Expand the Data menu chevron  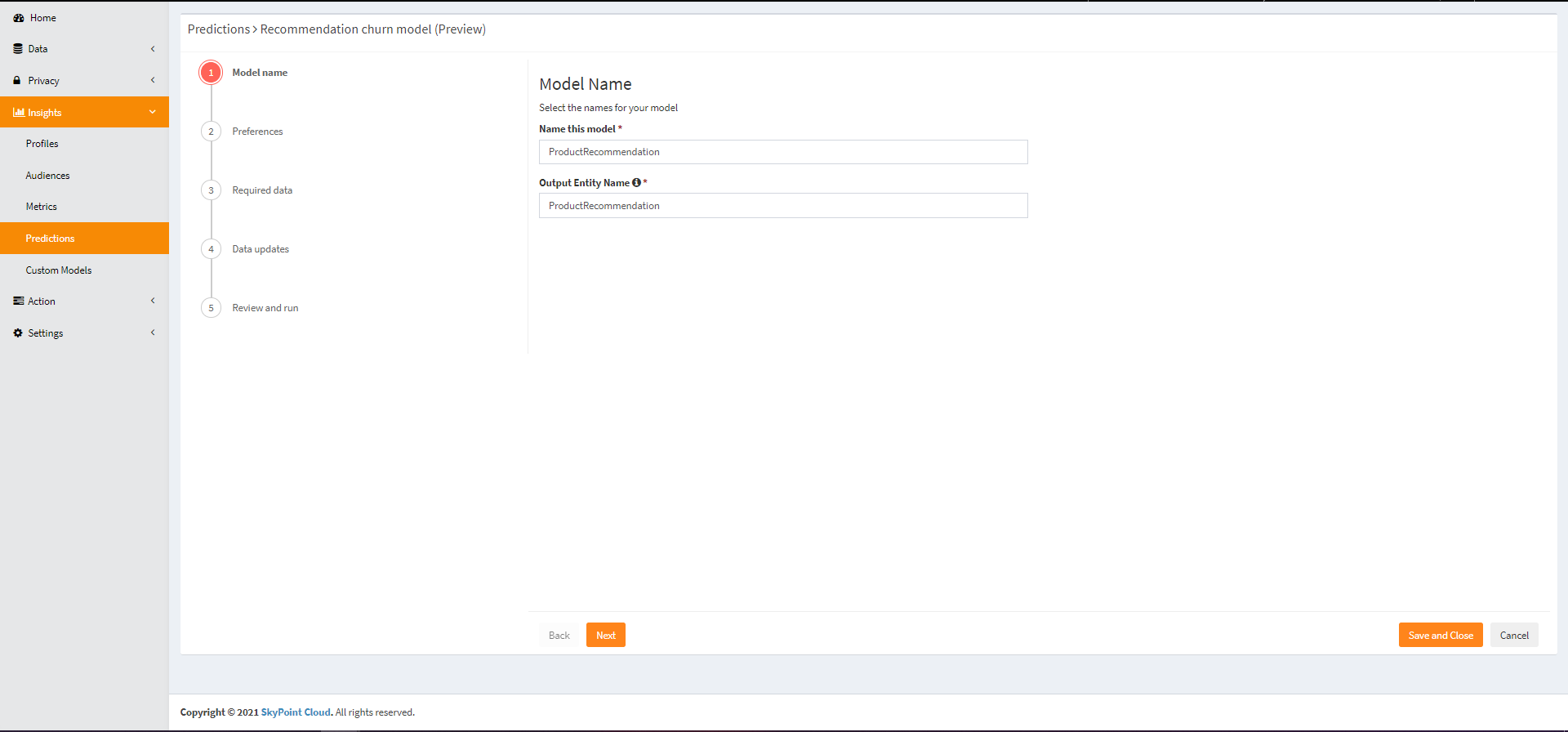(153, 49)
